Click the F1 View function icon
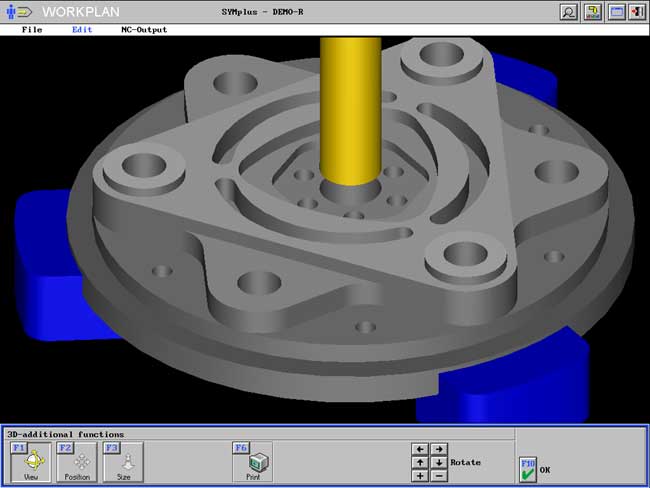This screenshot has height=488, width=650. pyautogui.click(x=30, y=463)
